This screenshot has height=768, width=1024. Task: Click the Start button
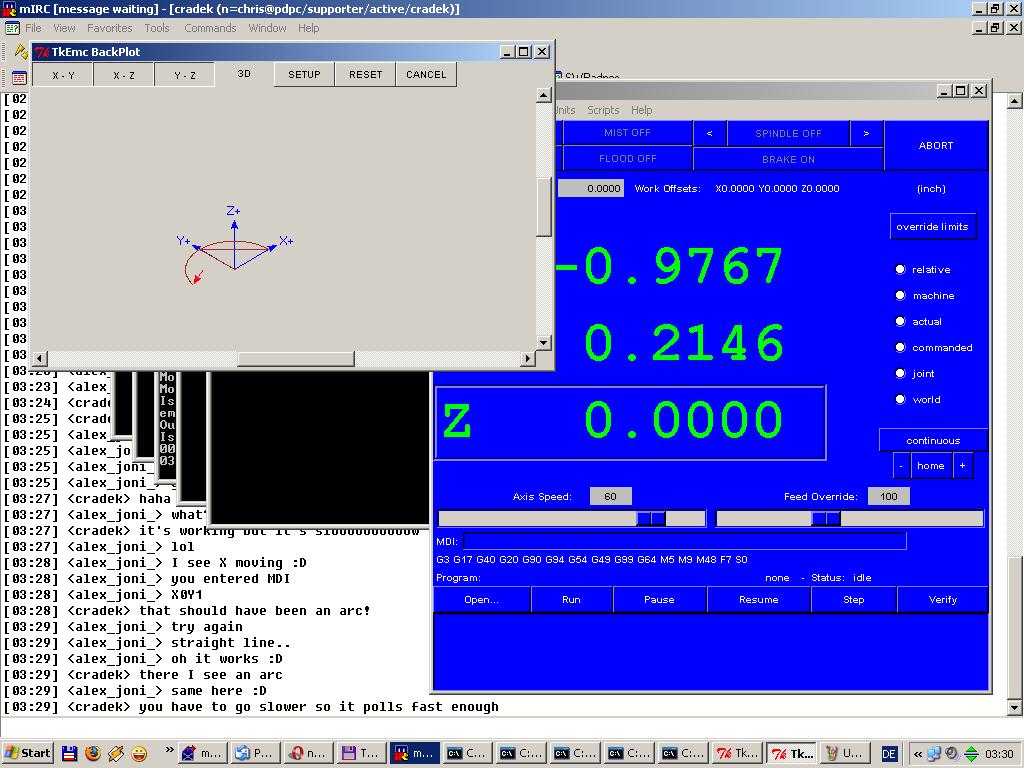point(28,753)
